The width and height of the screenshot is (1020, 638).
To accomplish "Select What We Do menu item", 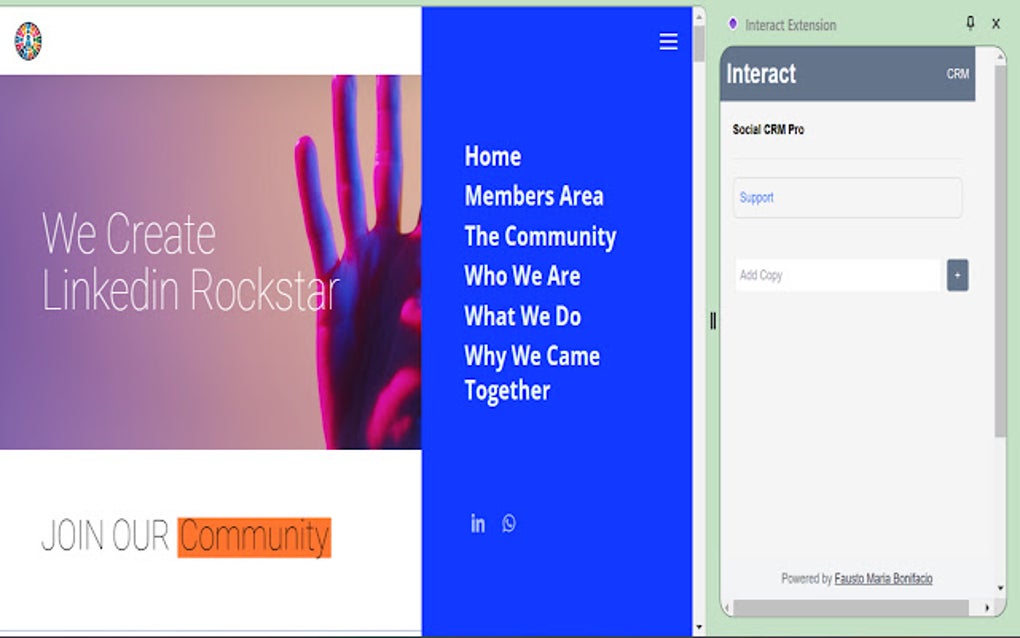I will (x=523, y=316).
